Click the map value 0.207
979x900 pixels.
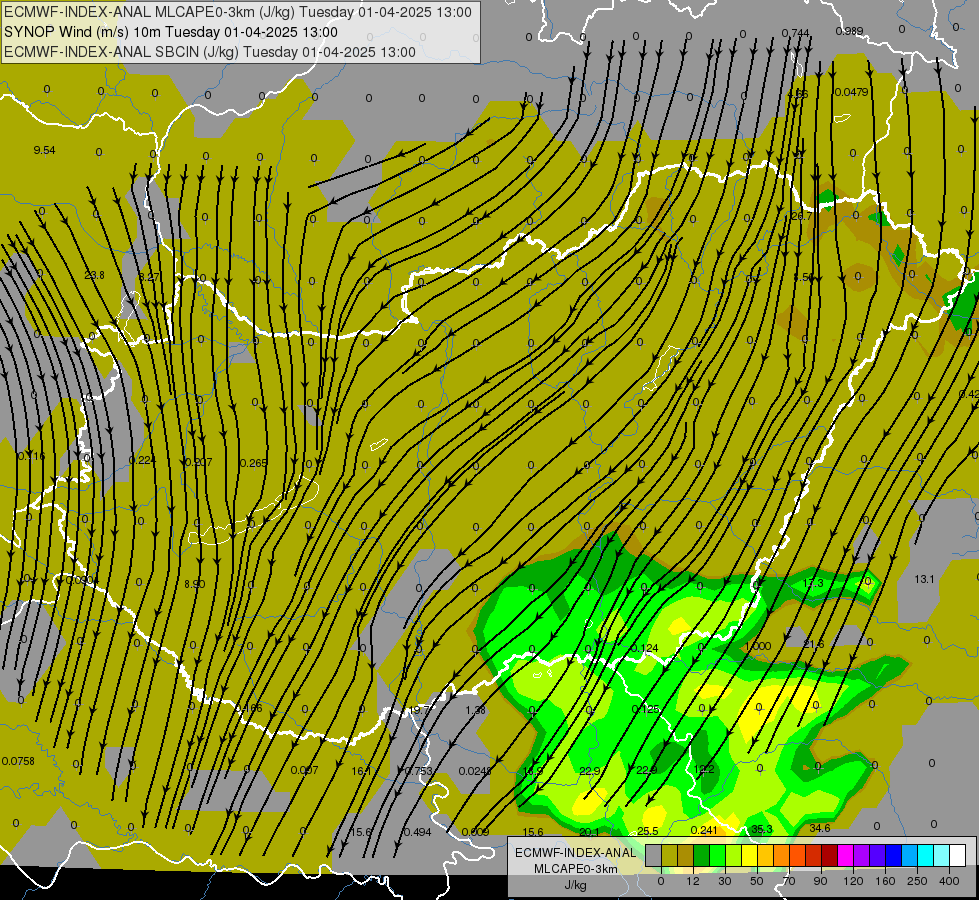pos(199,462)
